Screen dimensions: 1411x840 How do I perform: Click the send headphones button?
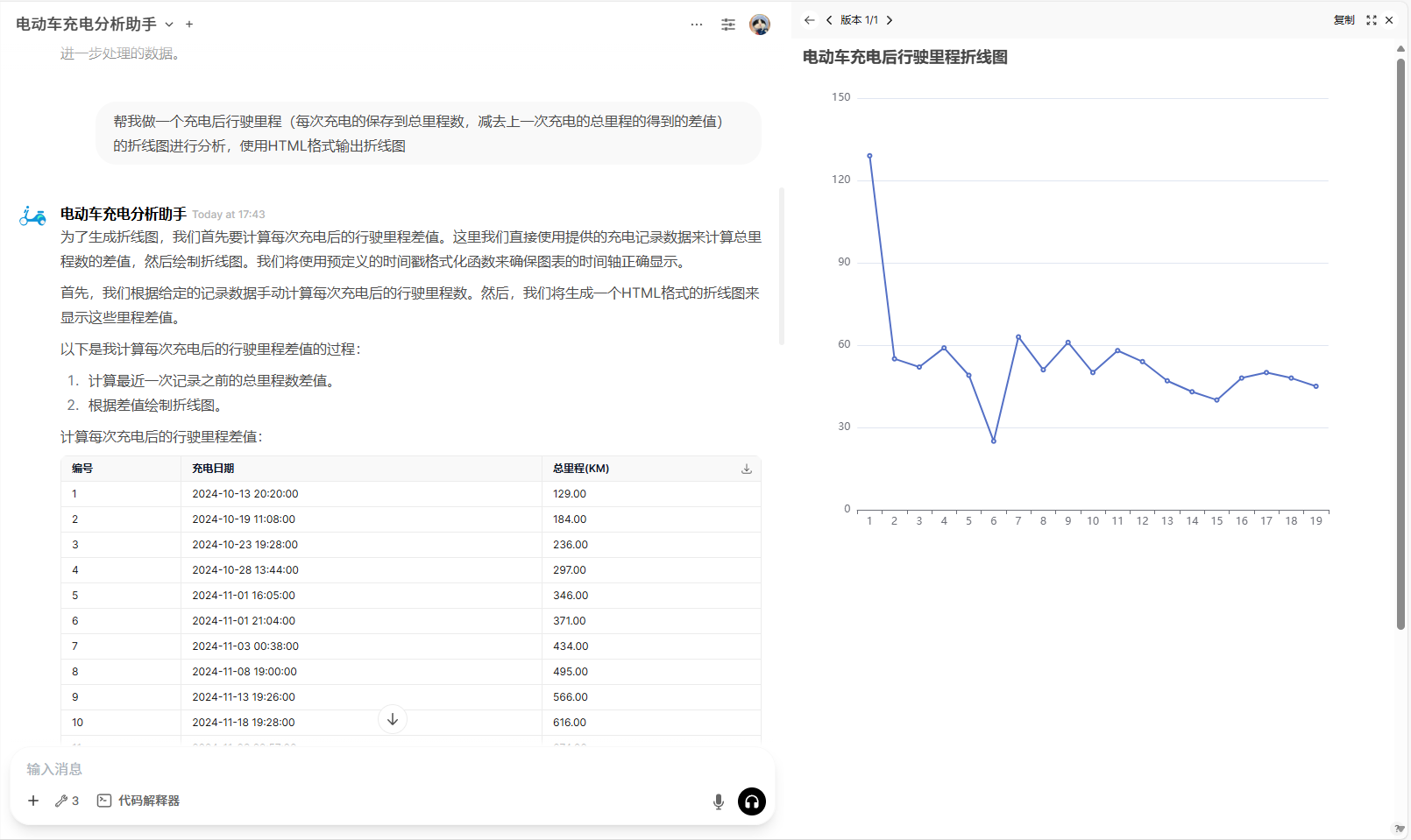751,801
